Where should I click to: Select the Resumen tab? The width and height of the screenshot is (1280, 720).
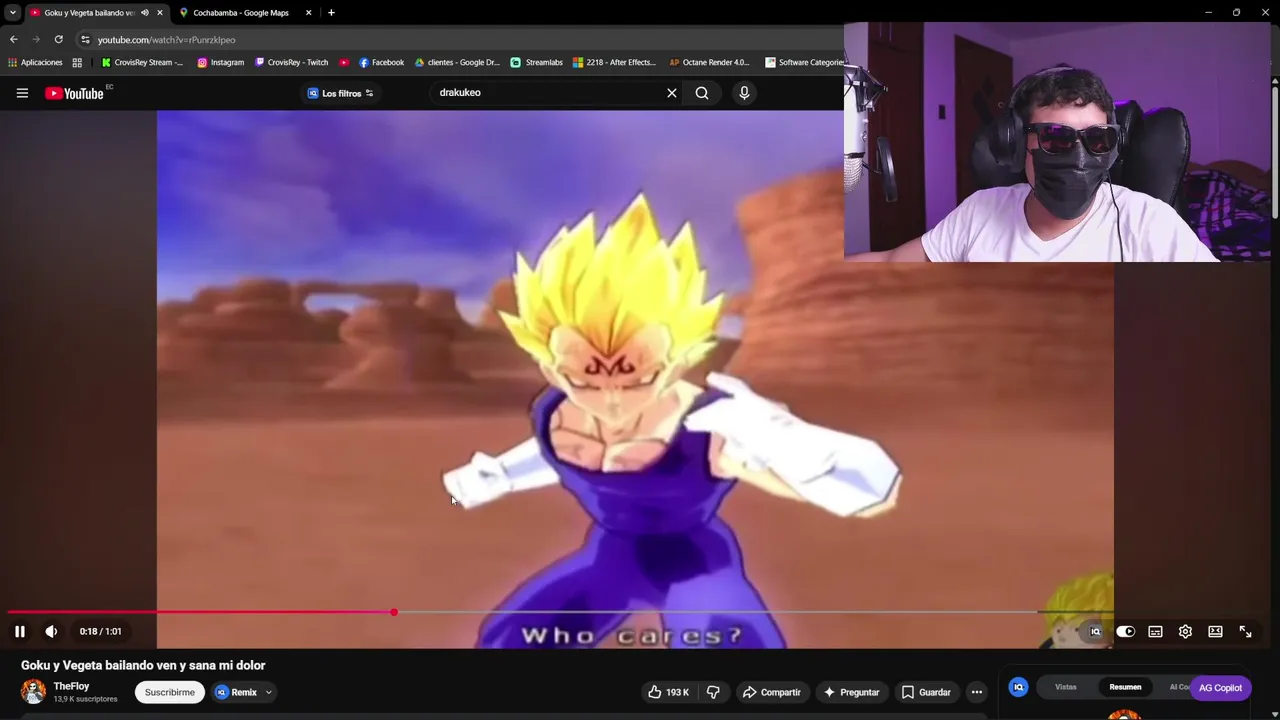click(x=1125, y=687)
